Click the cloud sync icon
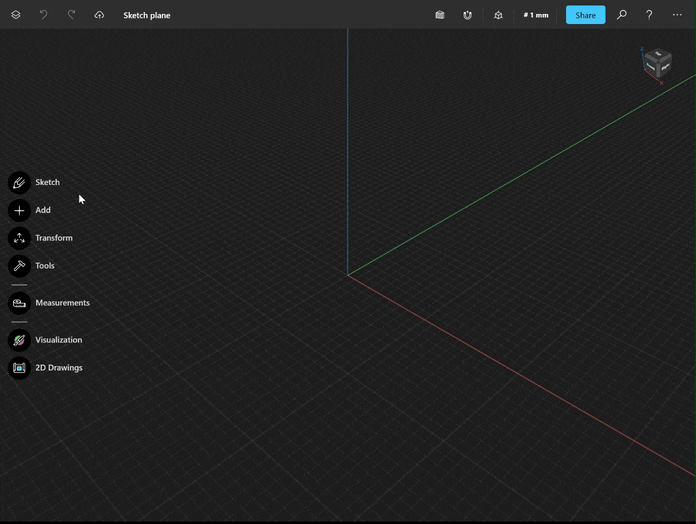This screenshot has width=696, height=524. pos(99,15)
